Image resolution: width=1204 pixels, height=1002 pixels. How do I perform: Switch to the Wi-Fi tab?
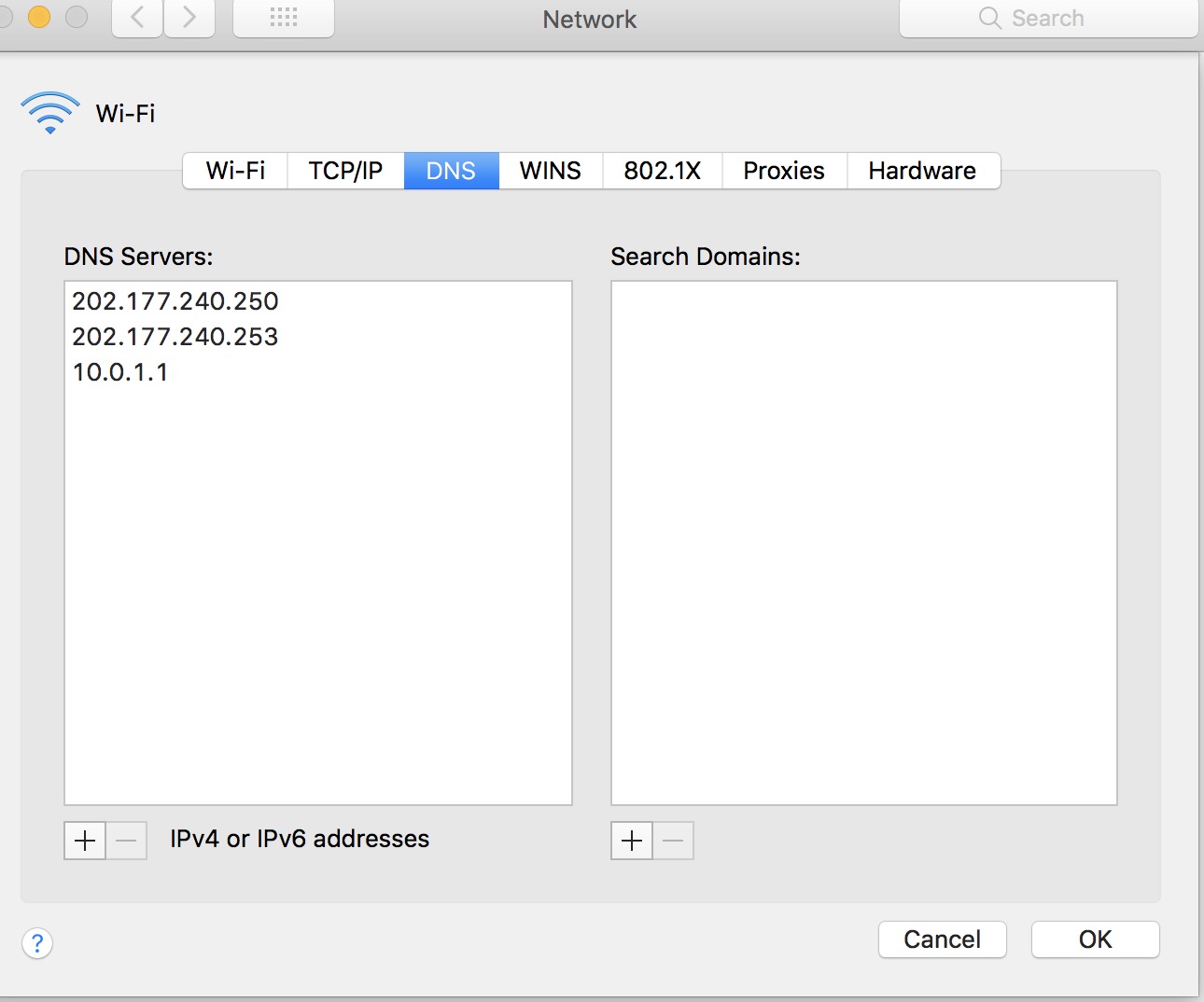tap(235, 171)
